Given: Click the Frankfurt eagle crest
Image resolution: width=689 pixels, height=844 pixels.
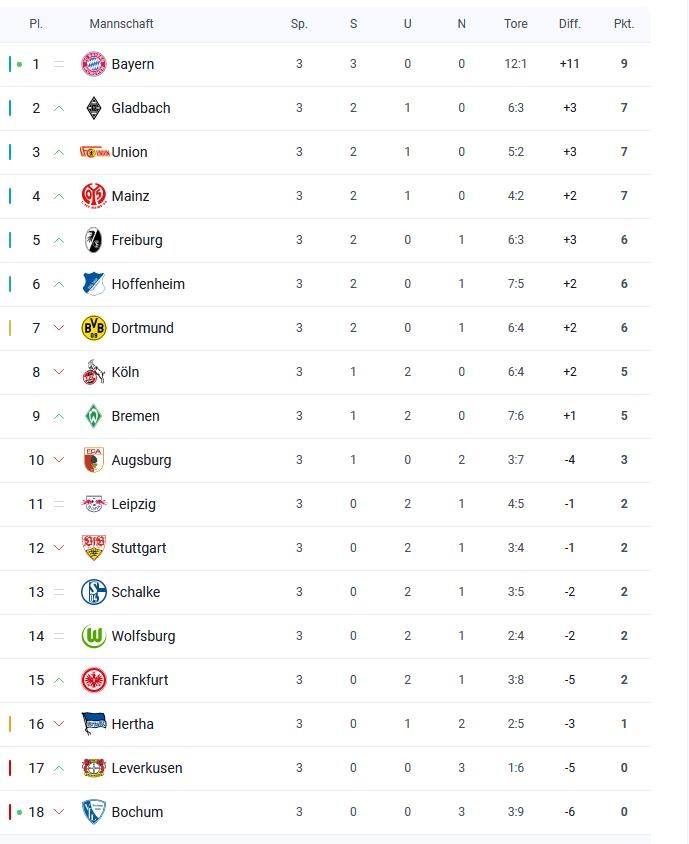Looking at the screenshot, I should [94, 680].
